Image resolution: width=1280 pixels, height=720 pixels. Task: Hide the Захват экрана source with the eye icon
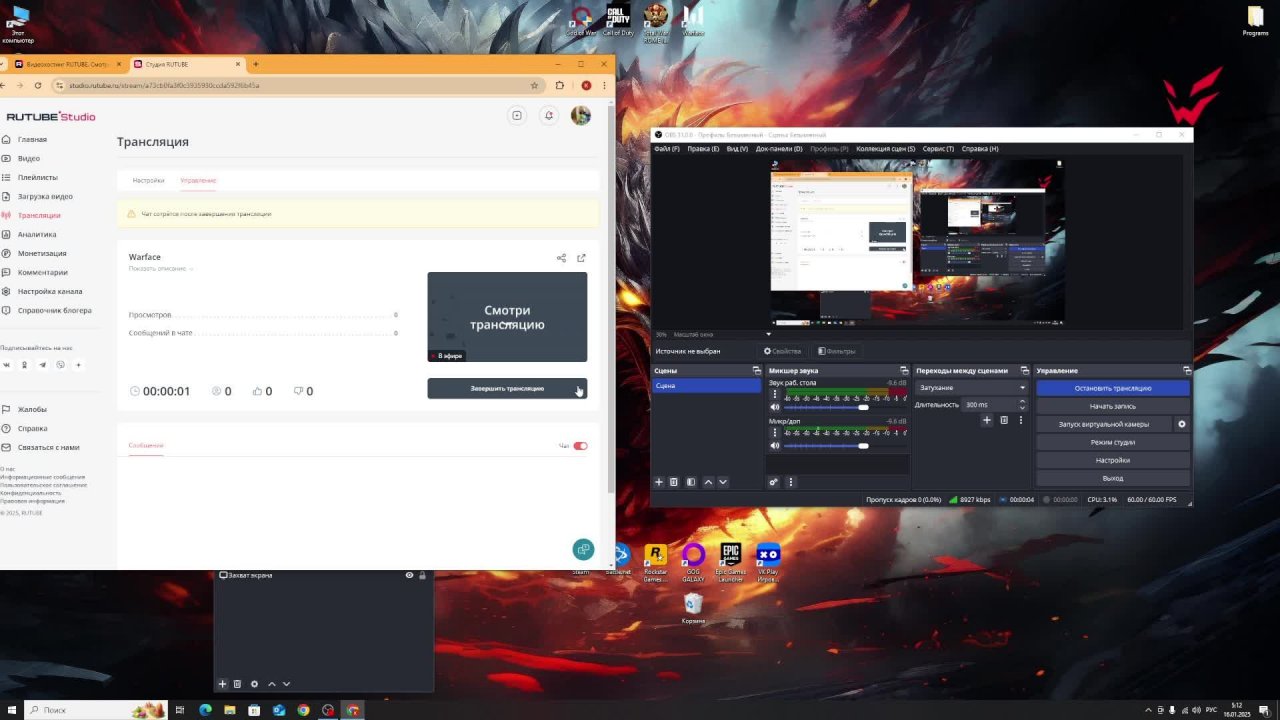[409, 575]
